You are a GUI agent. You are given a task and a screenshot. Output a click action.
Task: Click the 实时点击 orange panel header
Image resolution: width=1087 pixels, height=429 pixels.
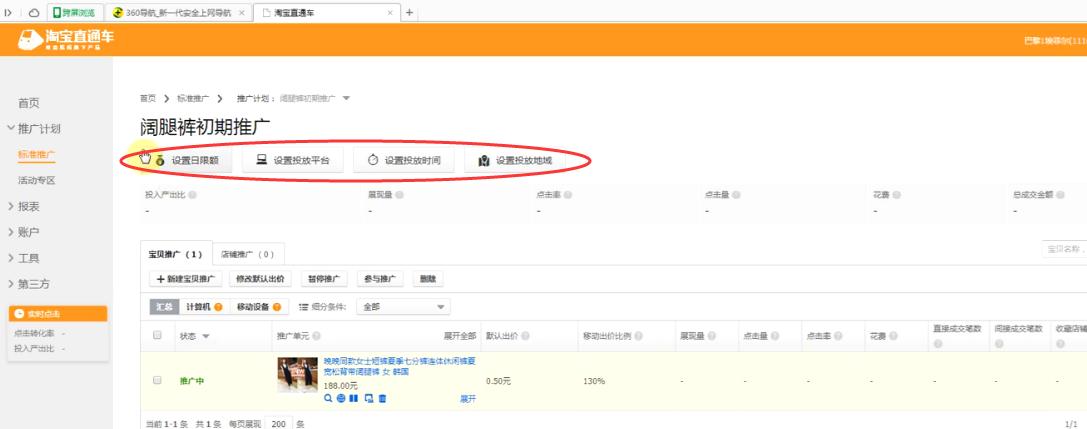(58, 314)
